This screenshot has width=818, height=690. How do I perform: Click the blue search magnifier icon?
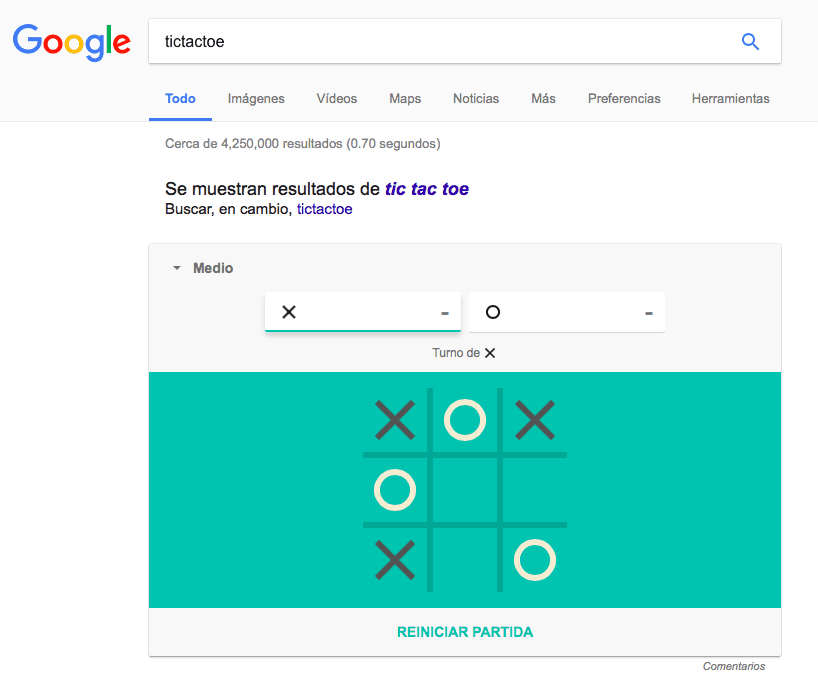coord(750,41)
